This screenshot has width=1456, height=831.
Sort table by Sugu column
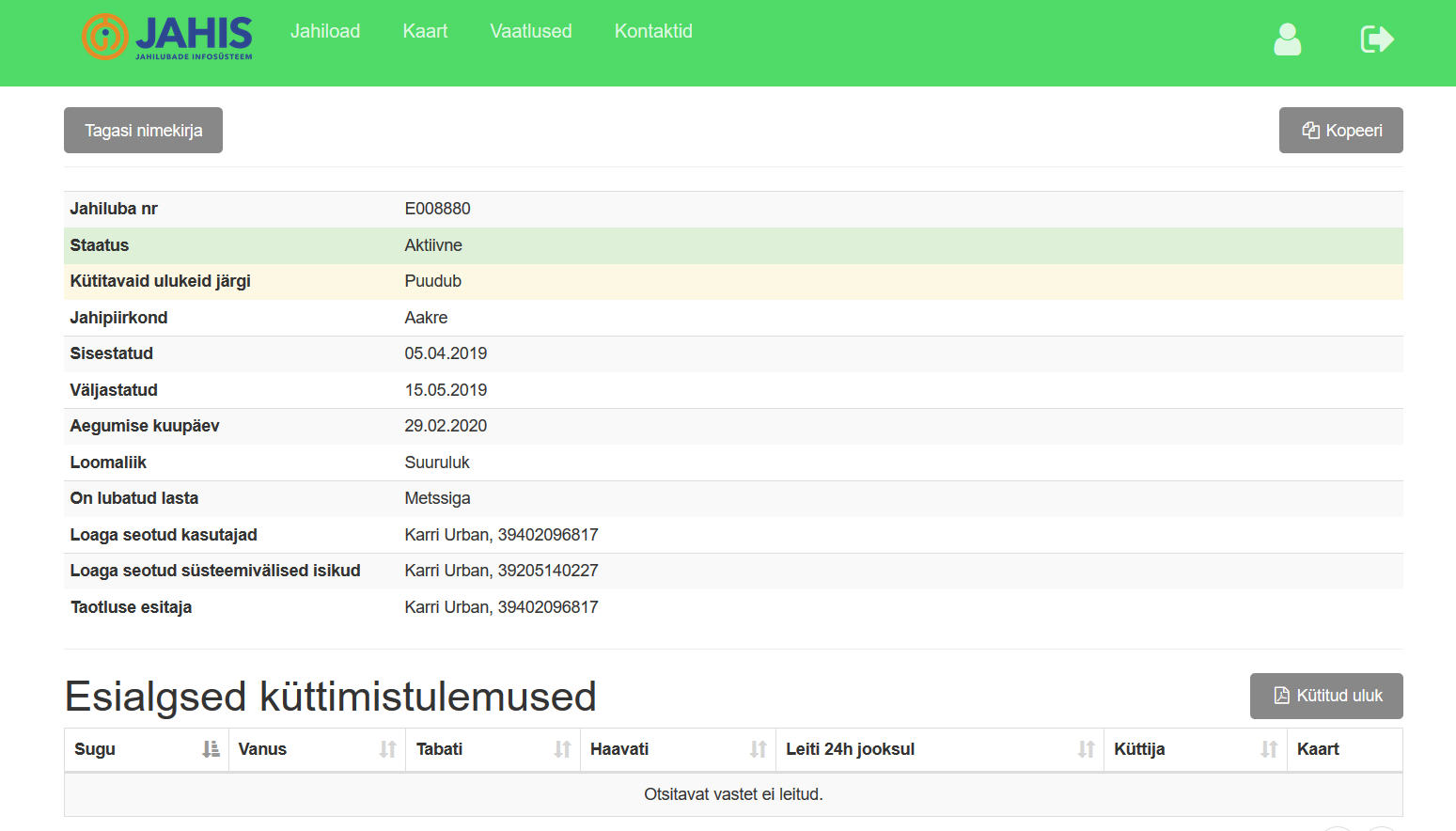click(x=146, y=749)
